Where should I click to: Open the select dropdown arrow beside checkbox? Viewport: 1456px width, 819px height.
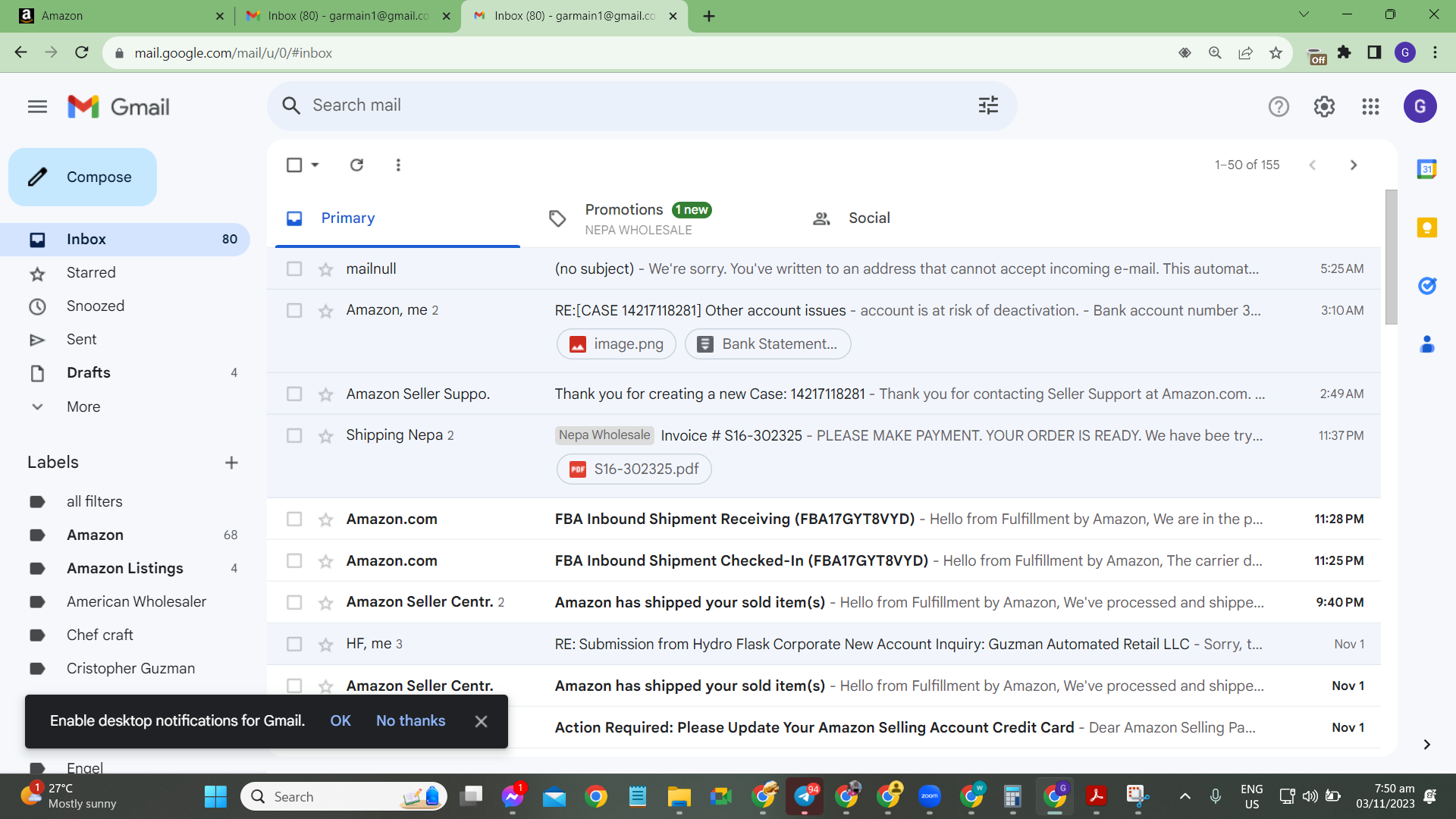pos(315,165)
